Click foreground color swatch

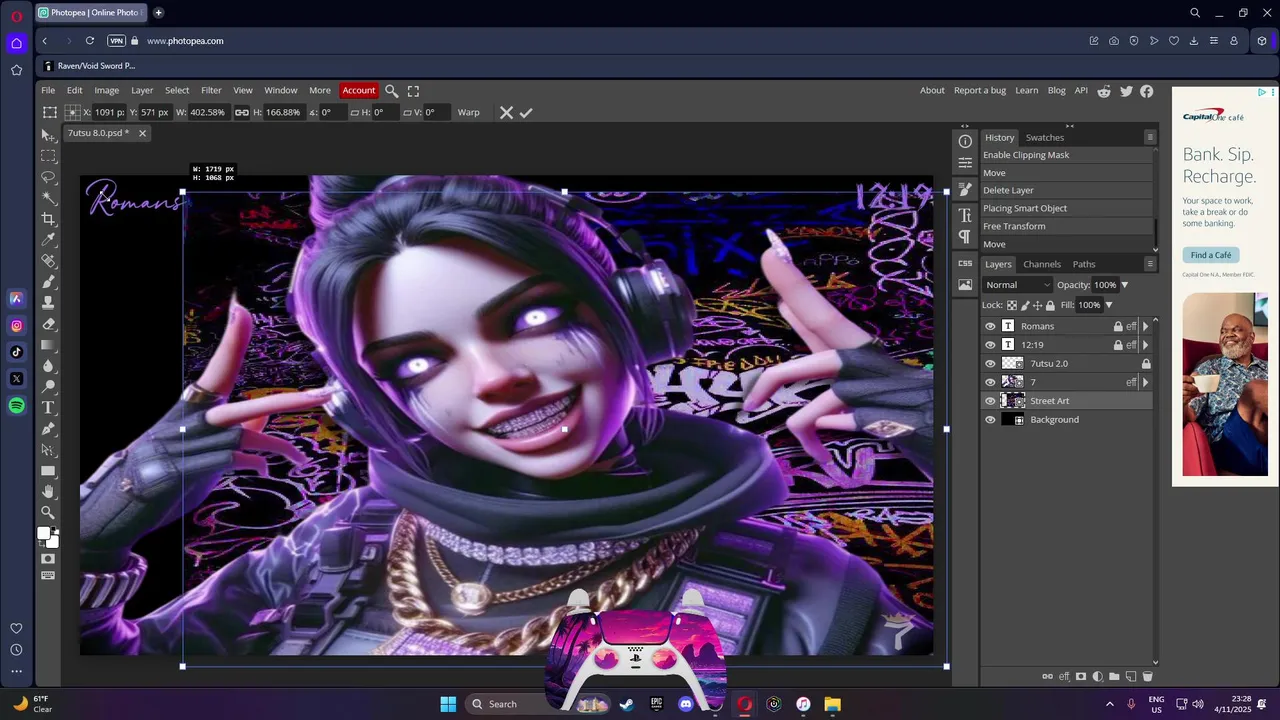coord(44,535)
